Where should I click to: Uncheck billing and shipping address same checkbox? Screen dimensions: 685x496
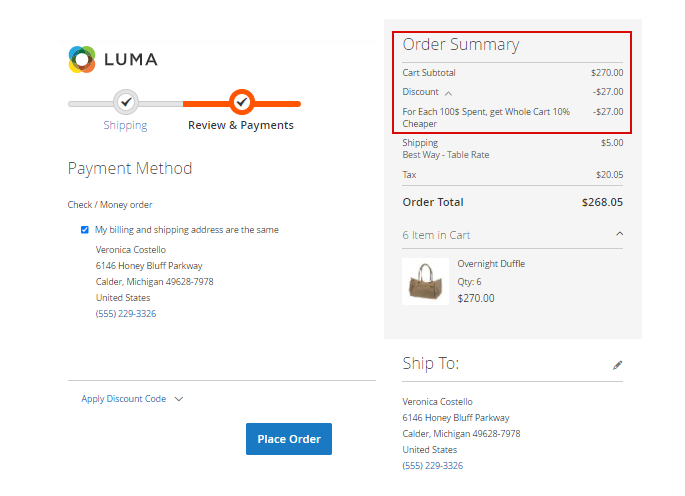point(85,230)
